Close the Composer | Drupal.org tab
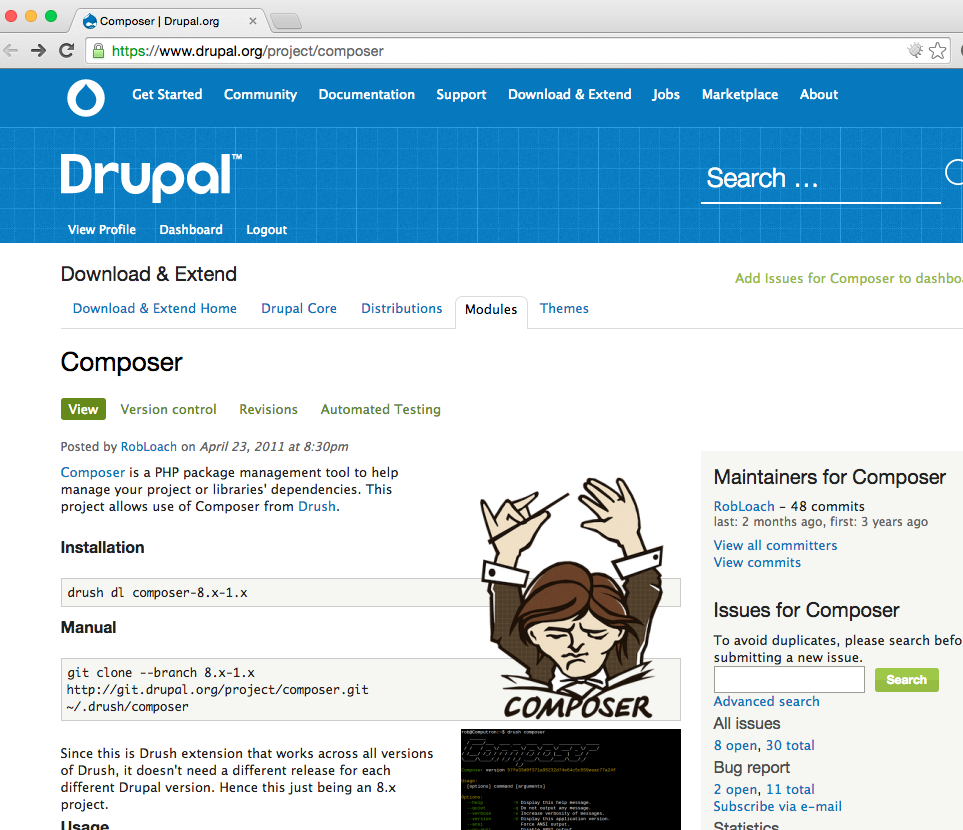 [x=252, y=21]
